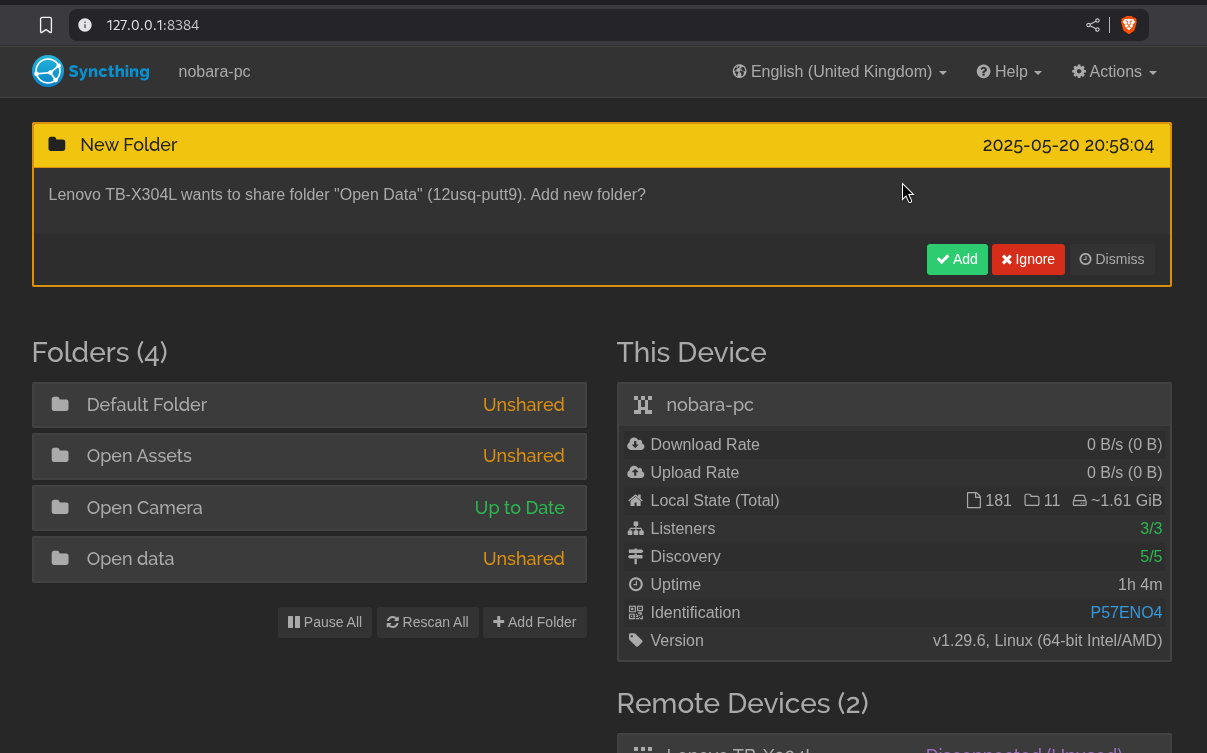Viewport: 1207px width, 753px height.
Task: Click the Remote Devices (2) heading
Action: (x=743, y=703)
